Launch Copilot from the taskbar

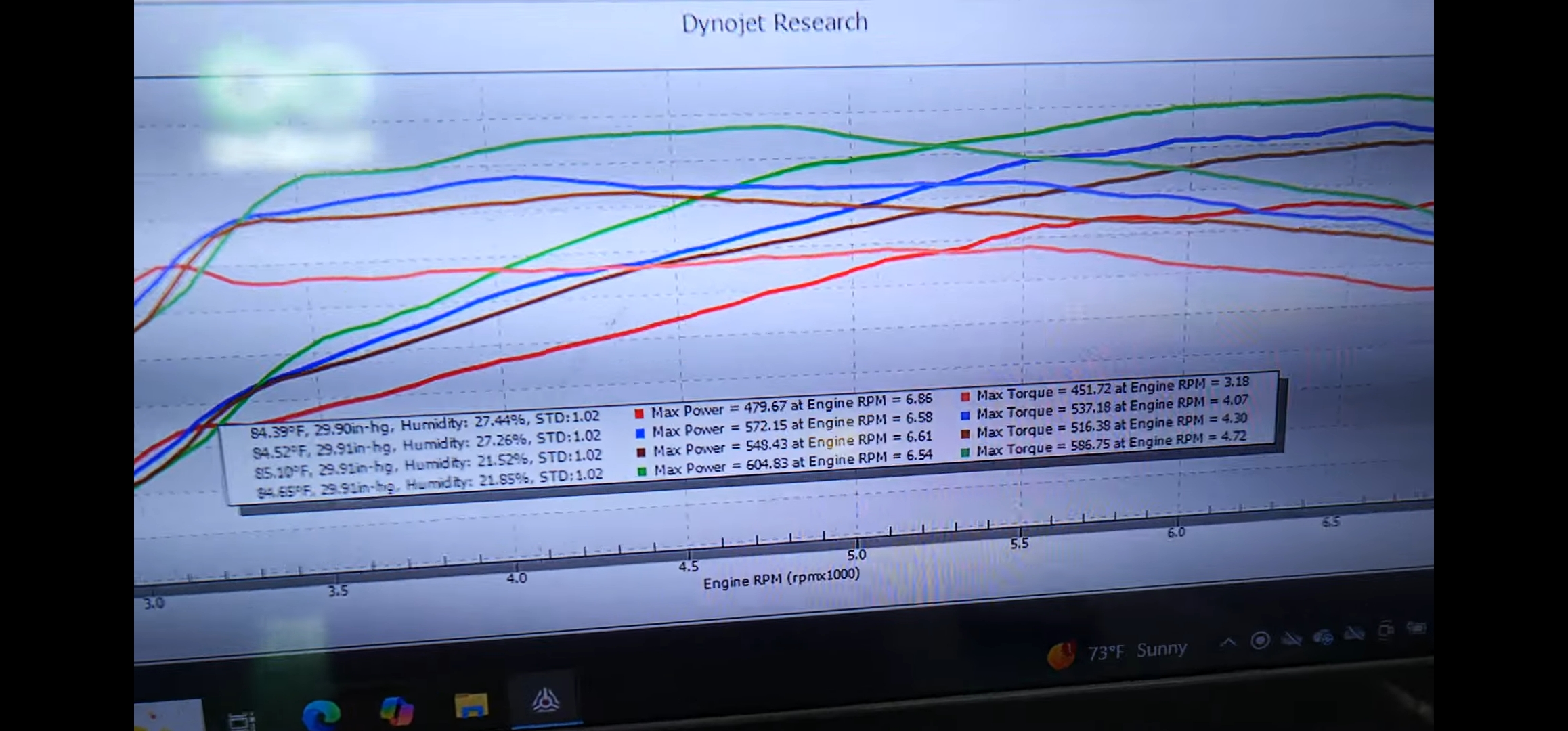click(397, 711)
